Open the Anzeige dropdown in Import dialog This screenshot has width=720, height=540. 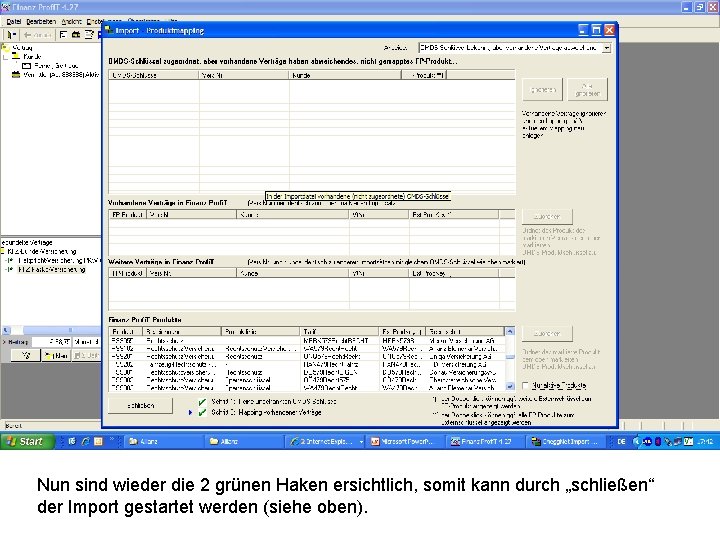coord(607,47)
